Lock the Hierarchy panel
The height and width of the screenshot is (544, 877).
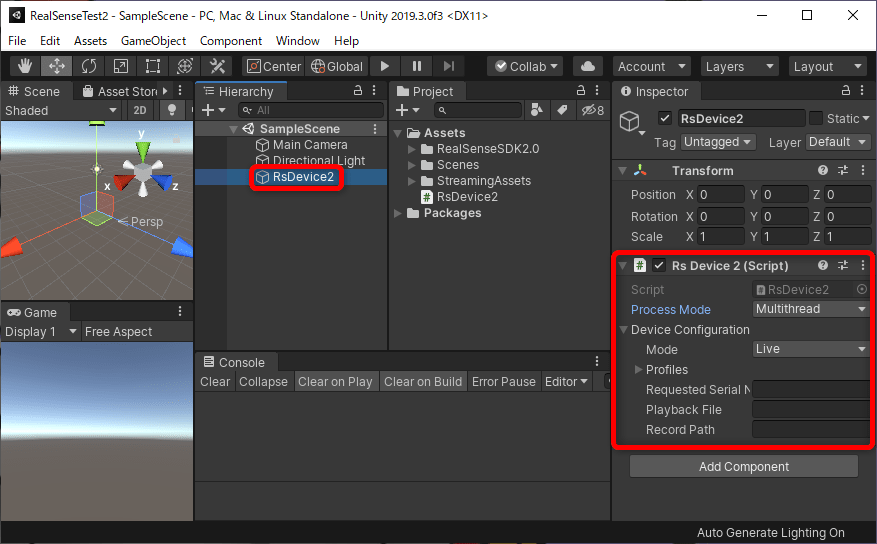click(x=358, y=91)
